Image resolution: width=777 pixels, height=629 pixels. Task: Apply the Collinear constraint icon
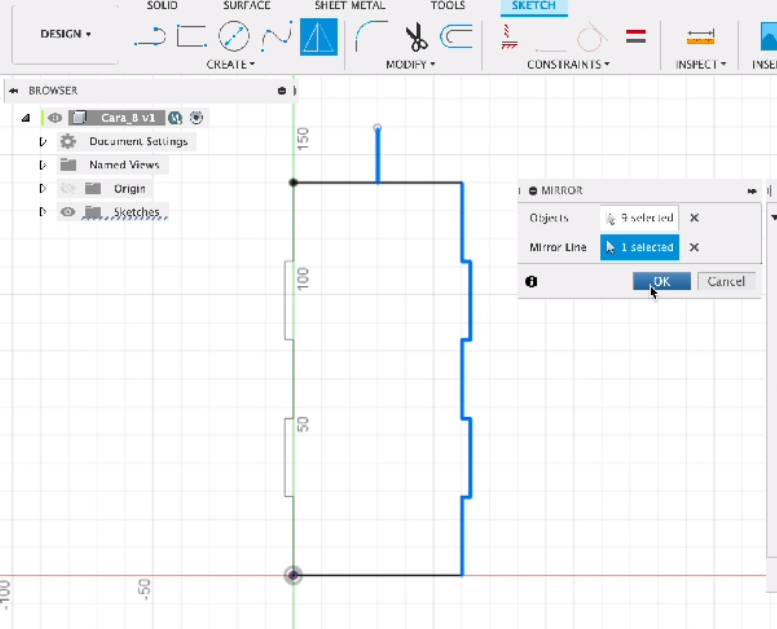point(550,38)
